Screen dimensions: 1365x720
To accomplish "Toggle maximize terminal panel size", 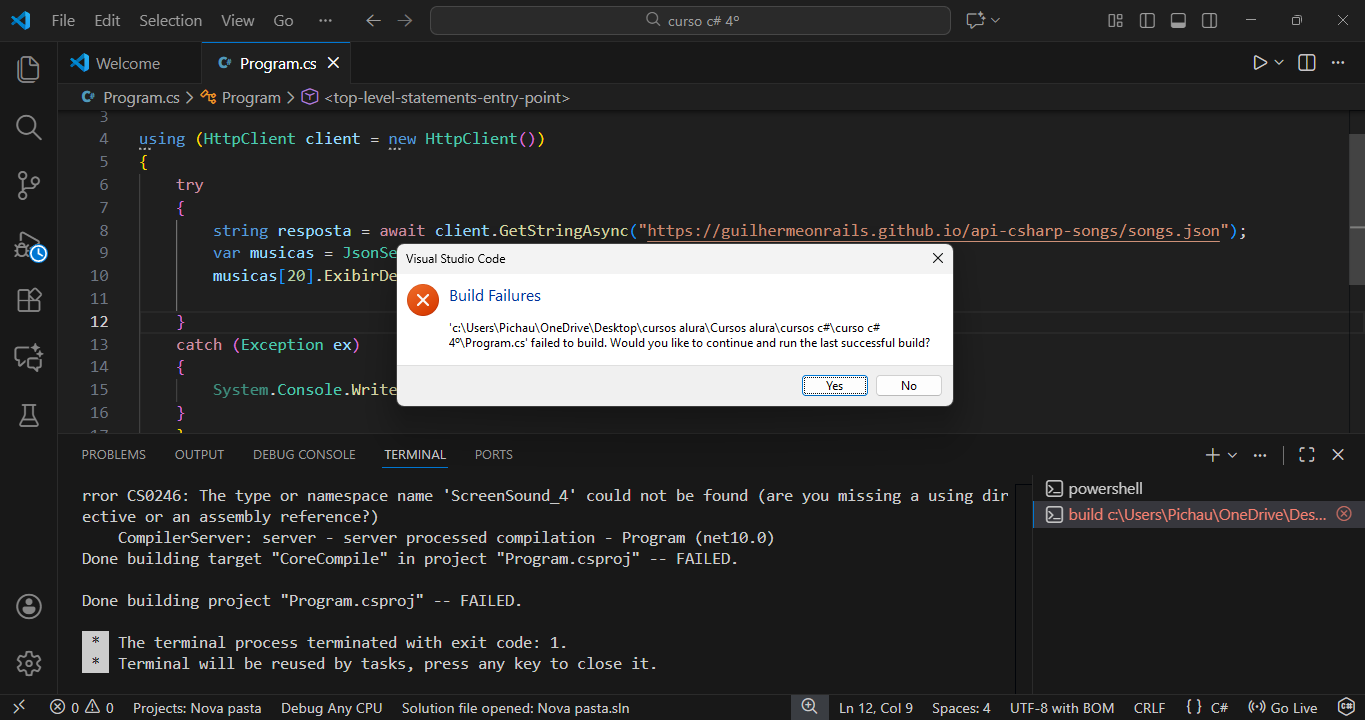I will click(1306, 455).
